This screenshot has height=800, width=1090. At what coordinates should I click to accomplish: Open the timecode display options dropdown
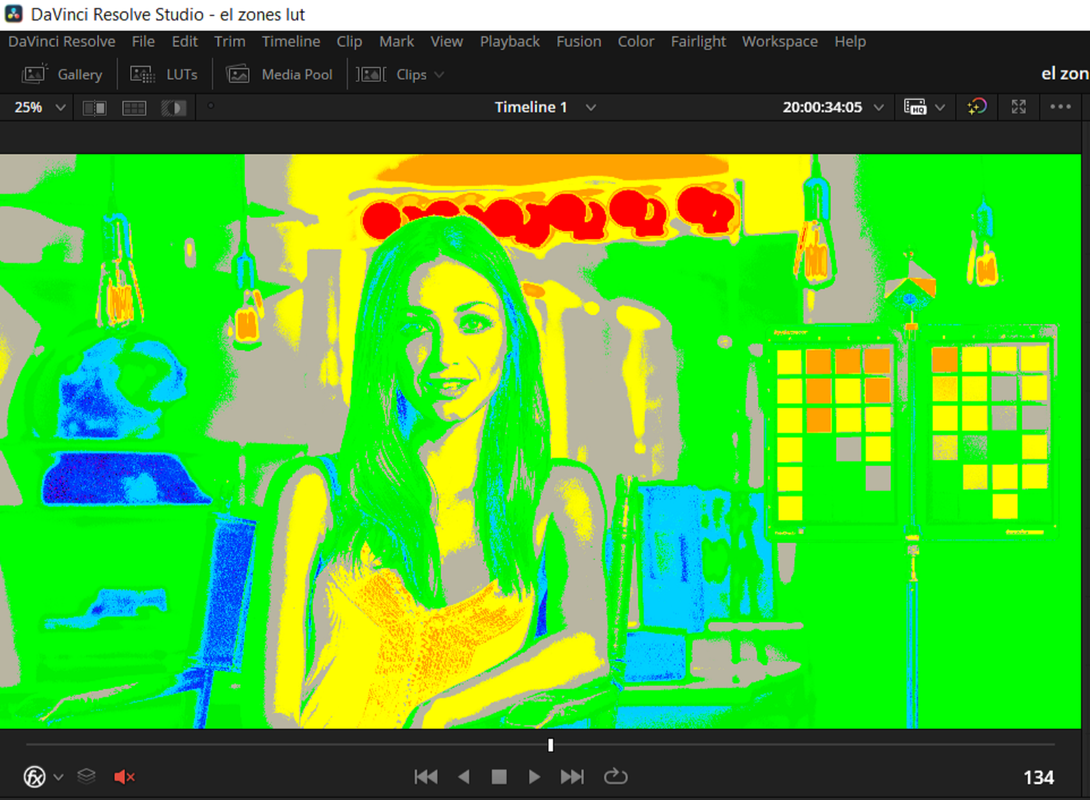879,108
